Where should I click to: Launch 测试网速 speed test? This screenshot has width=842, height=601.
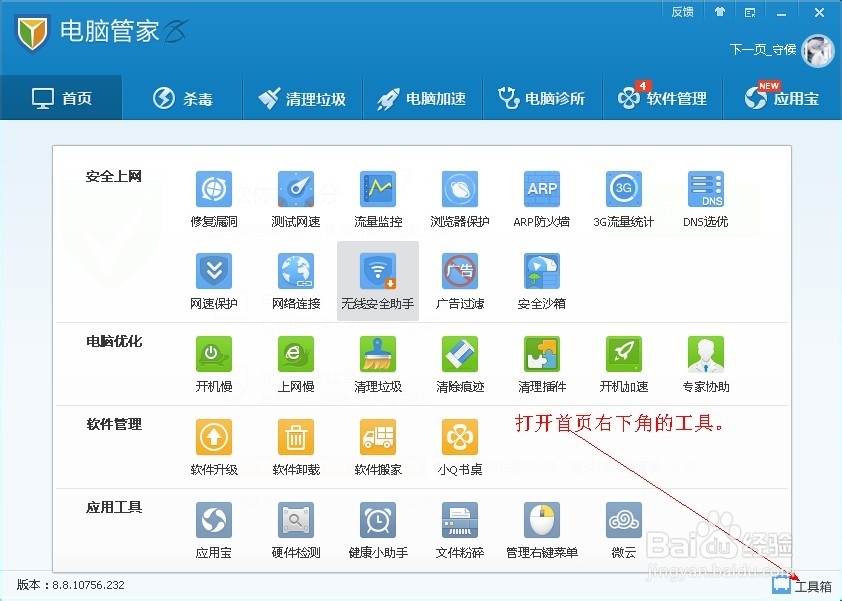296,199
